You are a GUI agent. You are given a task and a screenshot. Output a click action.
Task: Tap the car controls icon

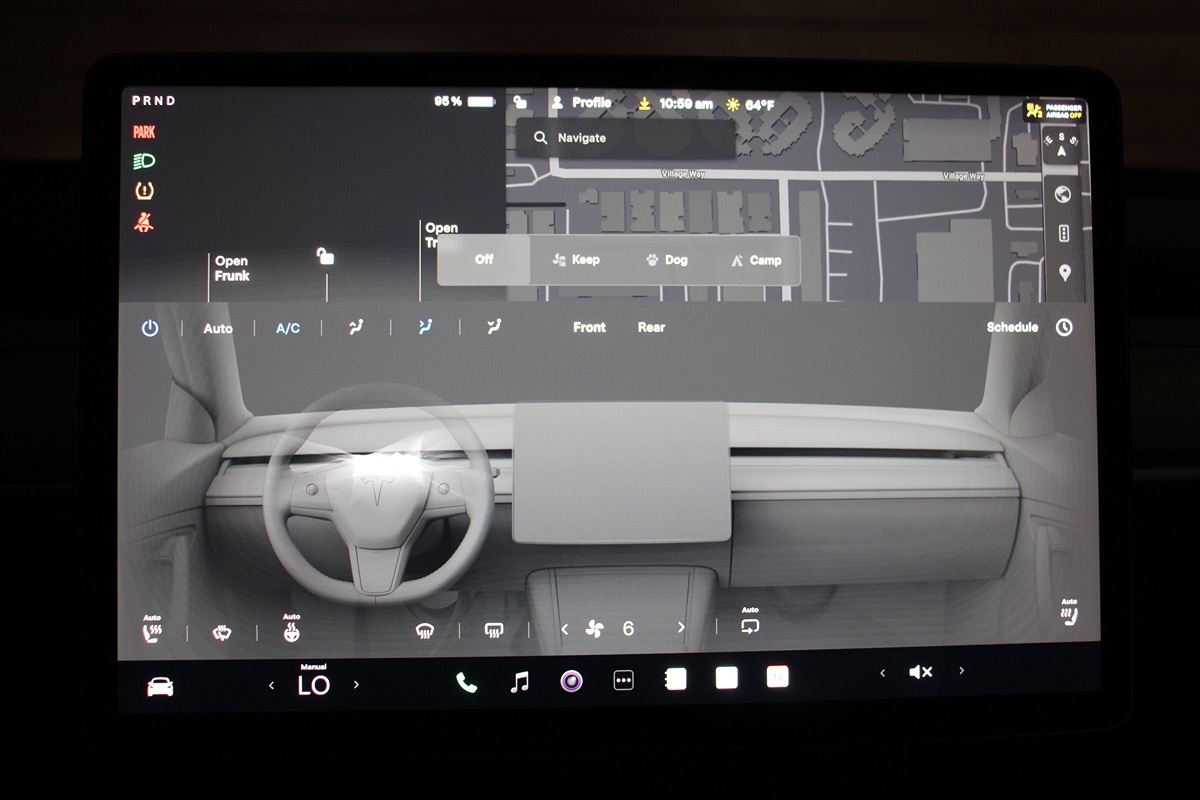click(160, 686)
